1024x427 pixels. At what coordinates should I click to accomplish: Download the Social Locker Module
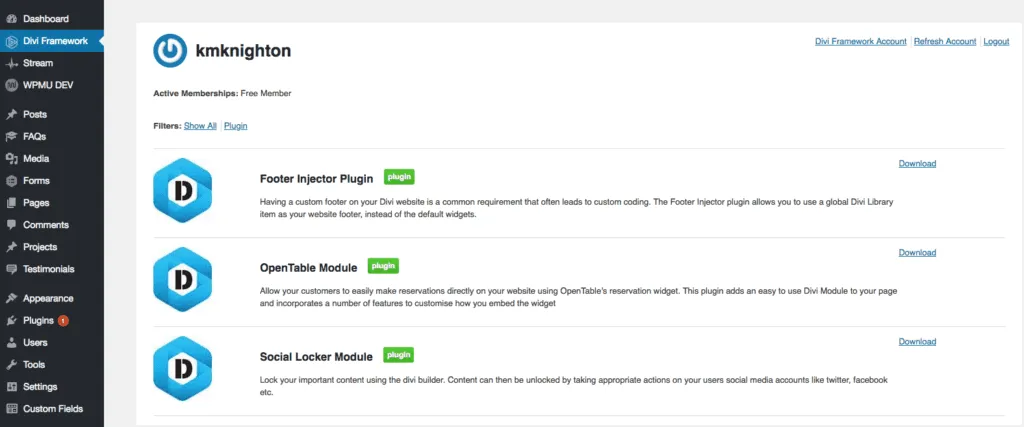coord(917,341)
